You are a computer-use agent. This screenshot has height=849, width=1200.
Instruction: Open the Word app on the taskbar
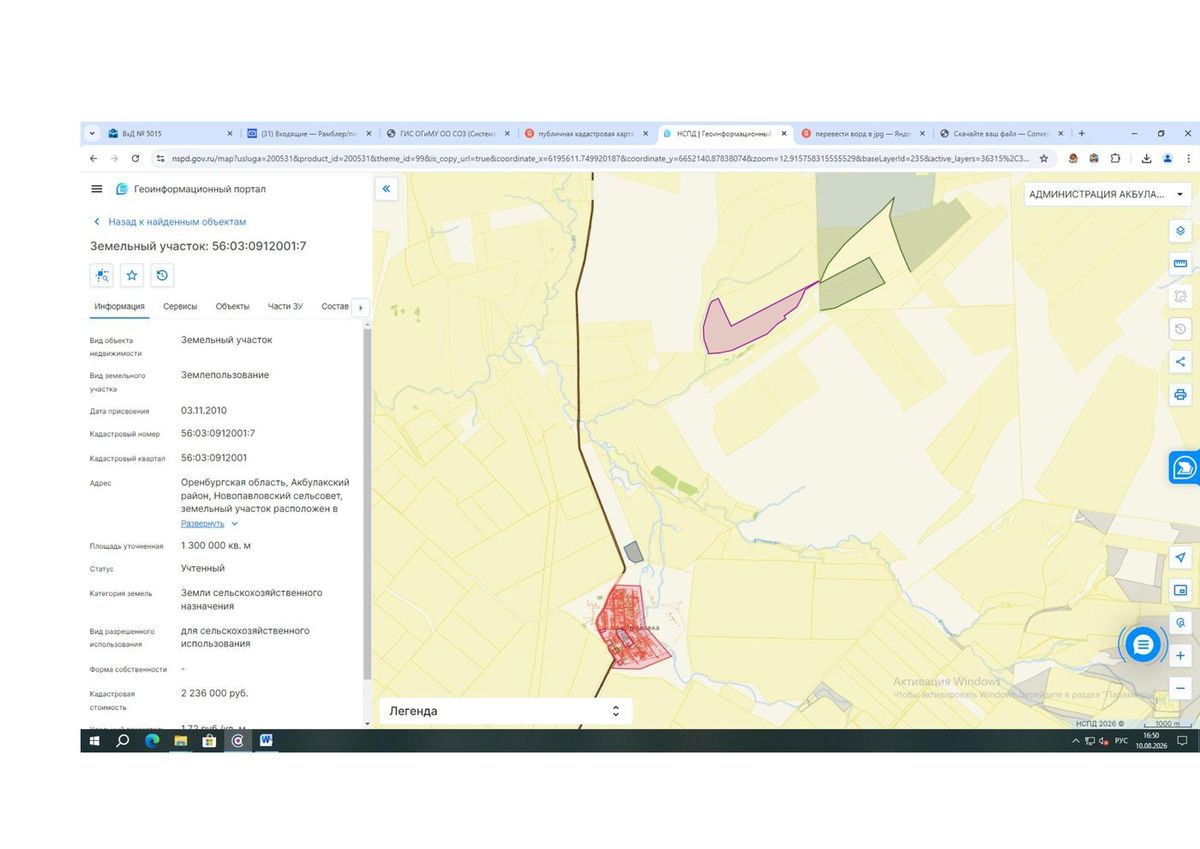tap(267, 741)
